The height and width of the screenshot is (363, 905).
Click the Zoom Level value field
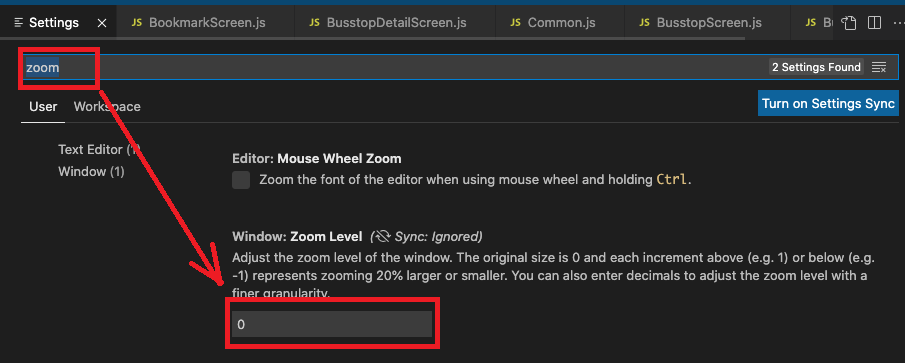point(332,324)
